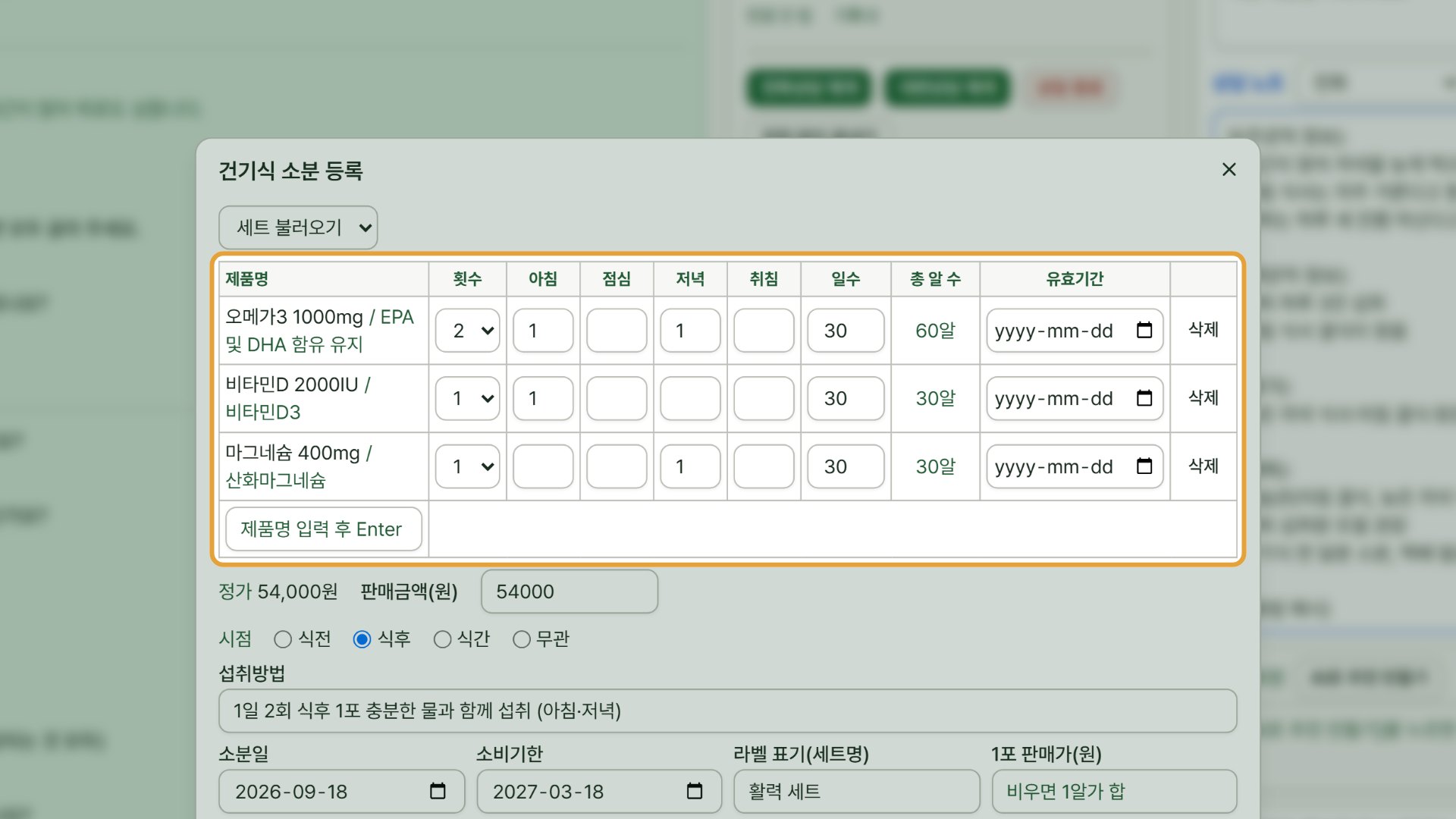Click 아침 field in 비타민D row
The height and width of the screenshot is (819, 1456).
coord(543,398)
